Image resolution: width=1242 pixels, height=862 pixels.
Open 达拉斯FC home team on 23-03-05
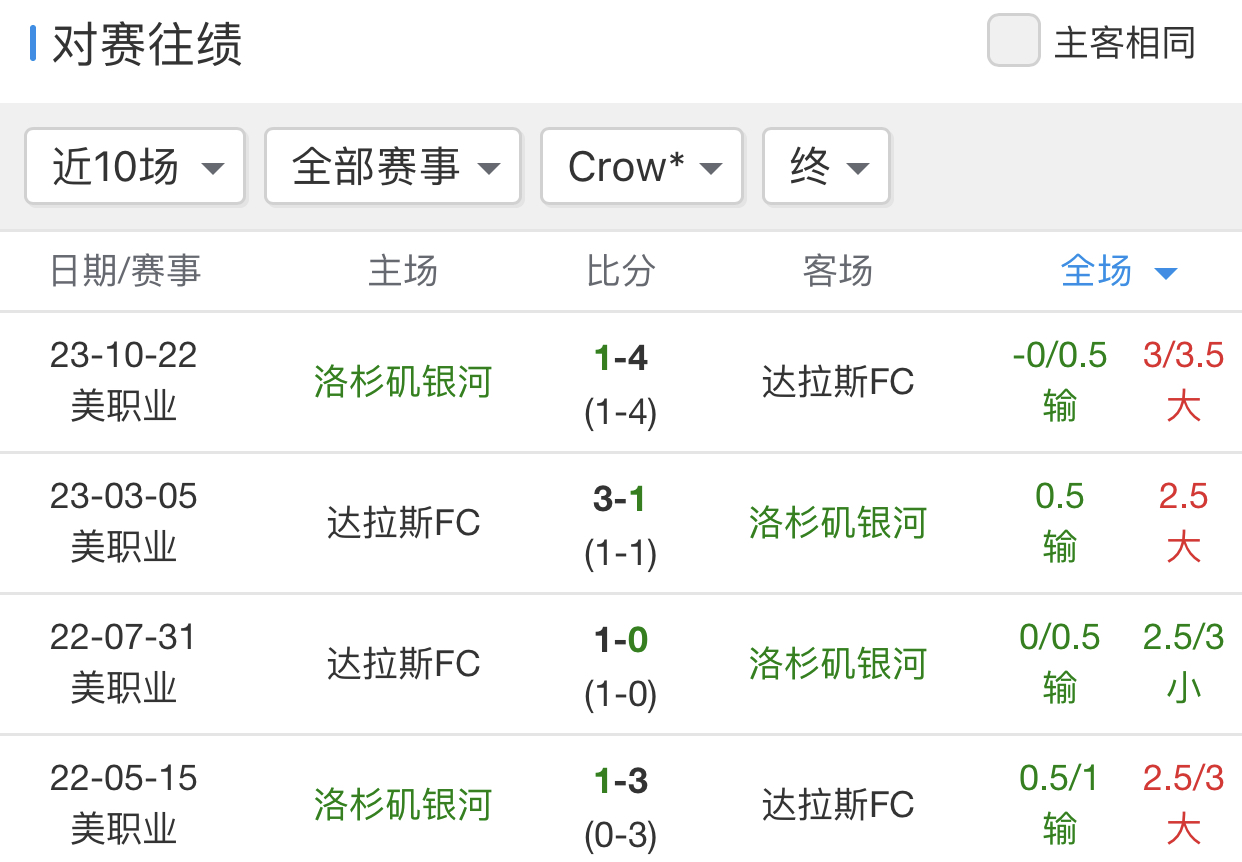tap(403, 523)
